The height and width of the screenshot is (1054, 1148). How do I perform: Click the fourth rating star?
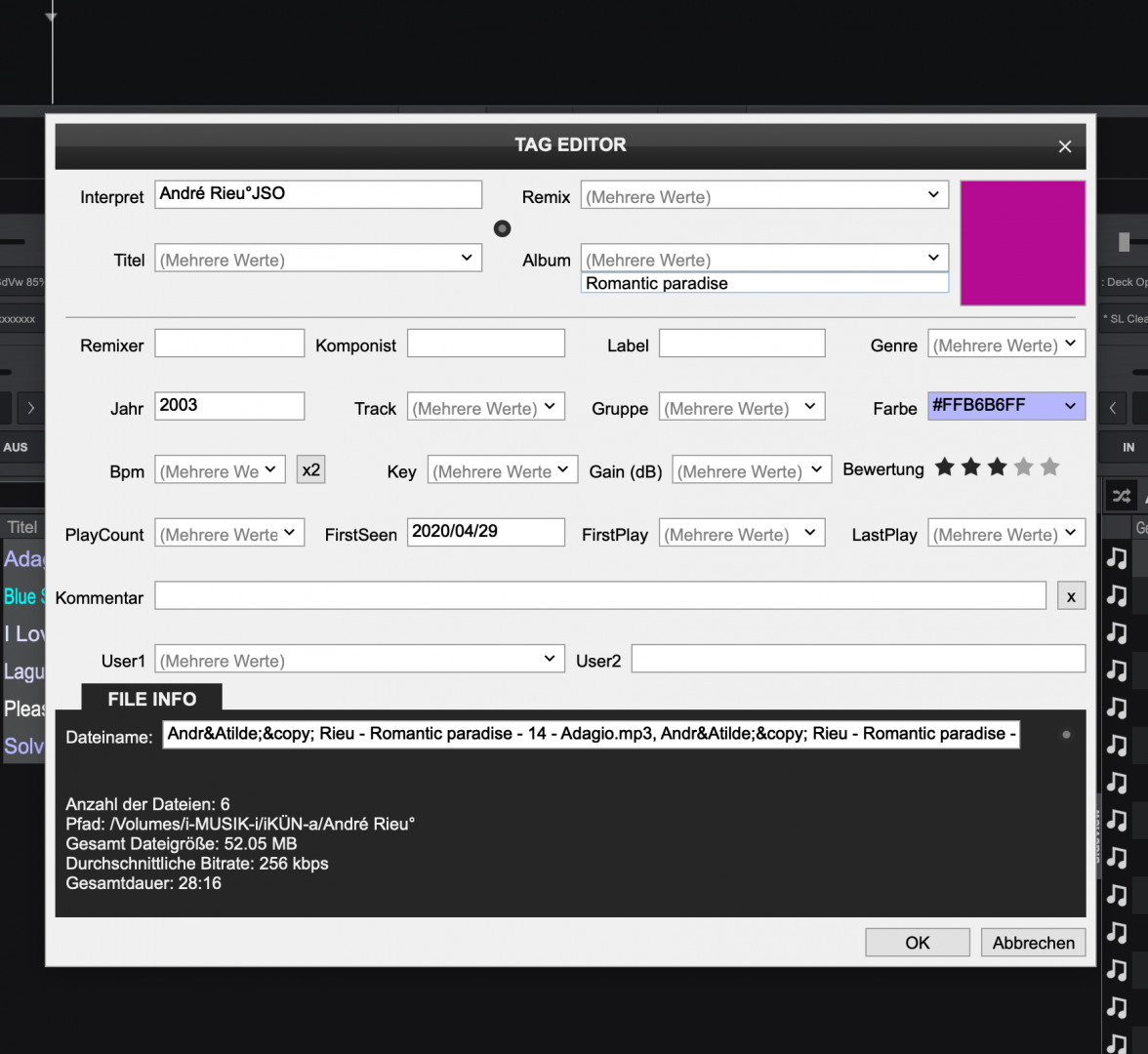coord(1023,467)
